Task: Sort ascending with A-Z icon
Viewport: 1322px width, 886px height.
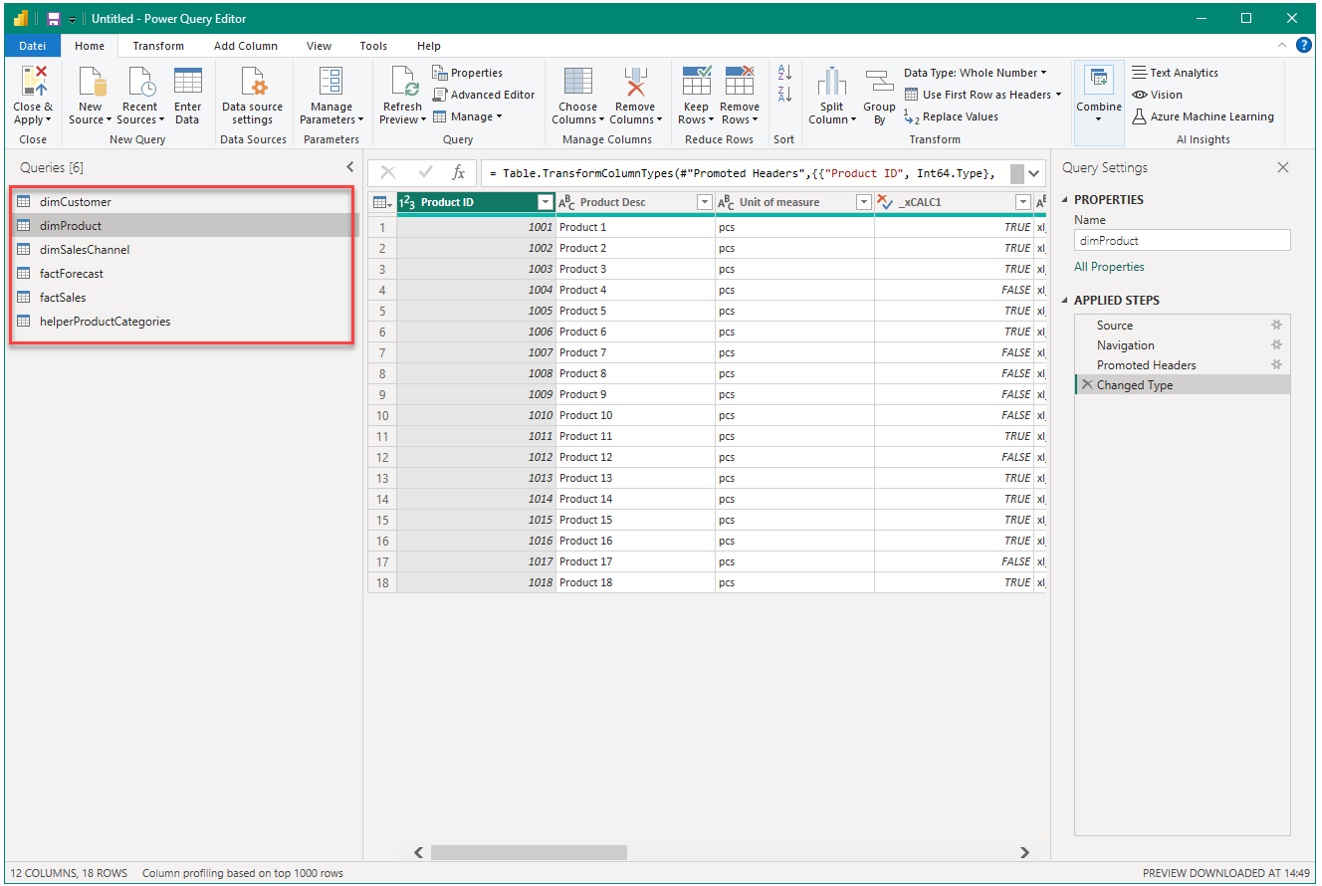Action: (x=784, y=73)
